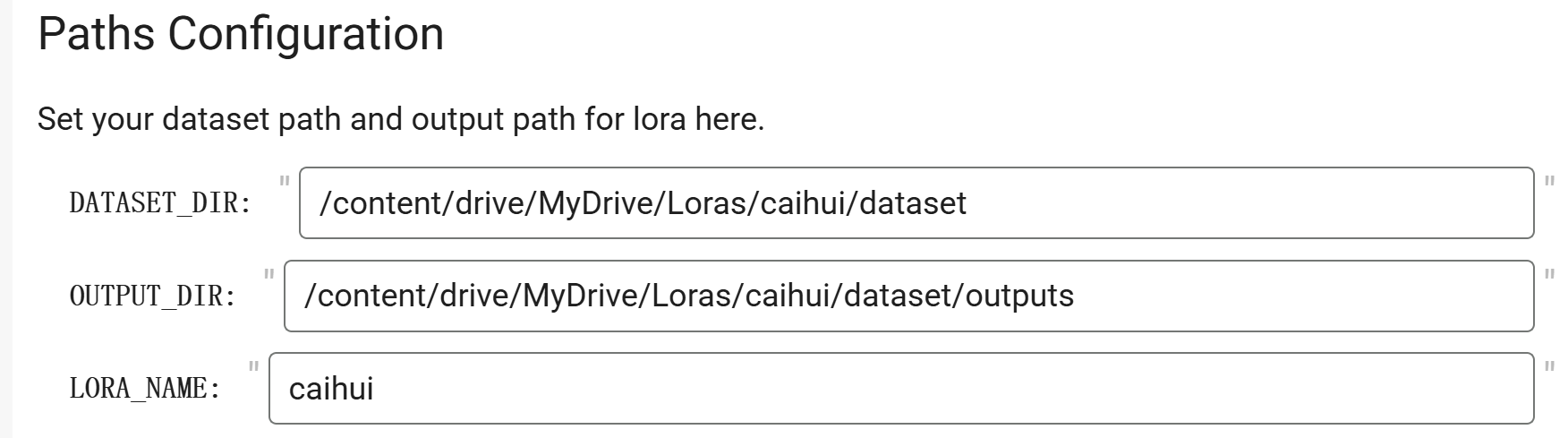Image resolution: width=1568 pixels, height=438 pixels.
Task: Place cursor on 'outputs' in OUTPUT_DIR path
Action: [x=1019, y=296]
